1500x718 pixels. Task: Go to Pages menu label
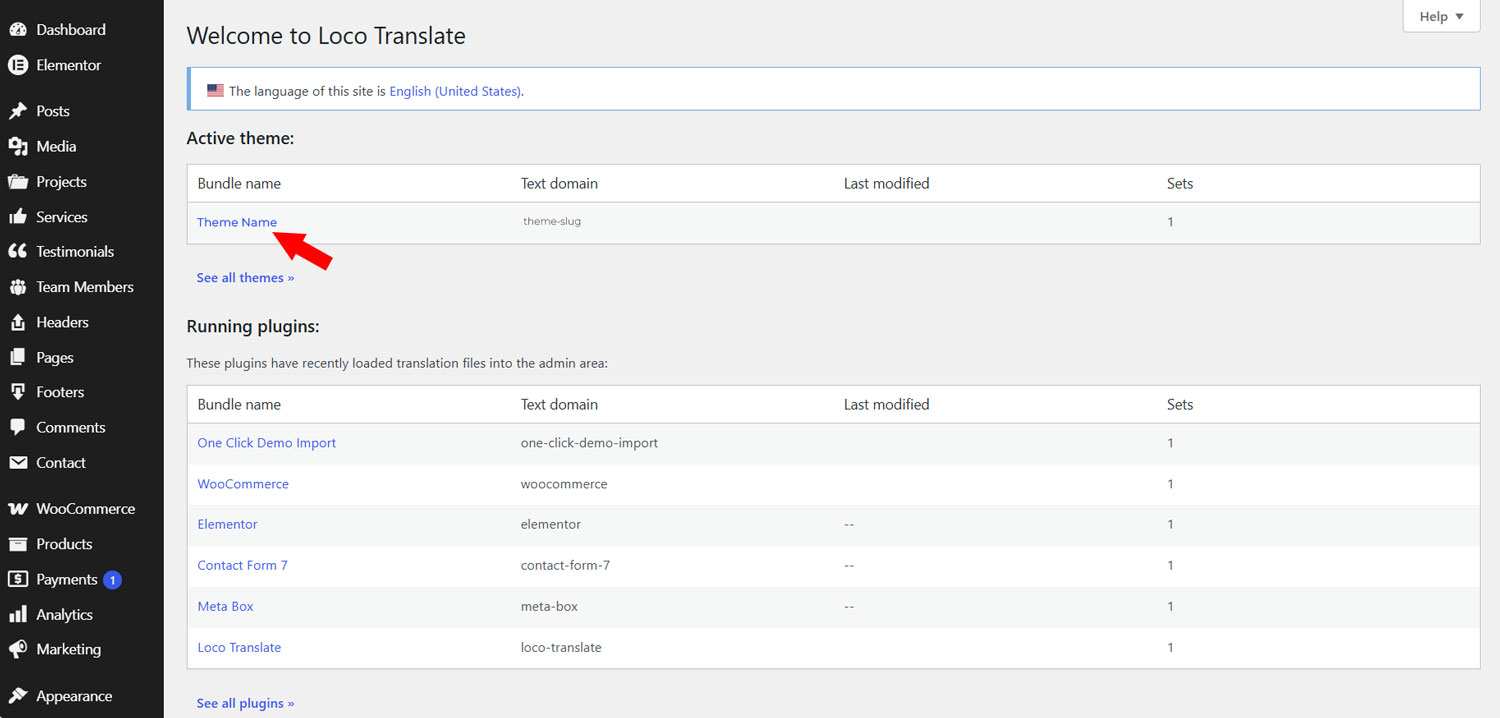(55, 358)
